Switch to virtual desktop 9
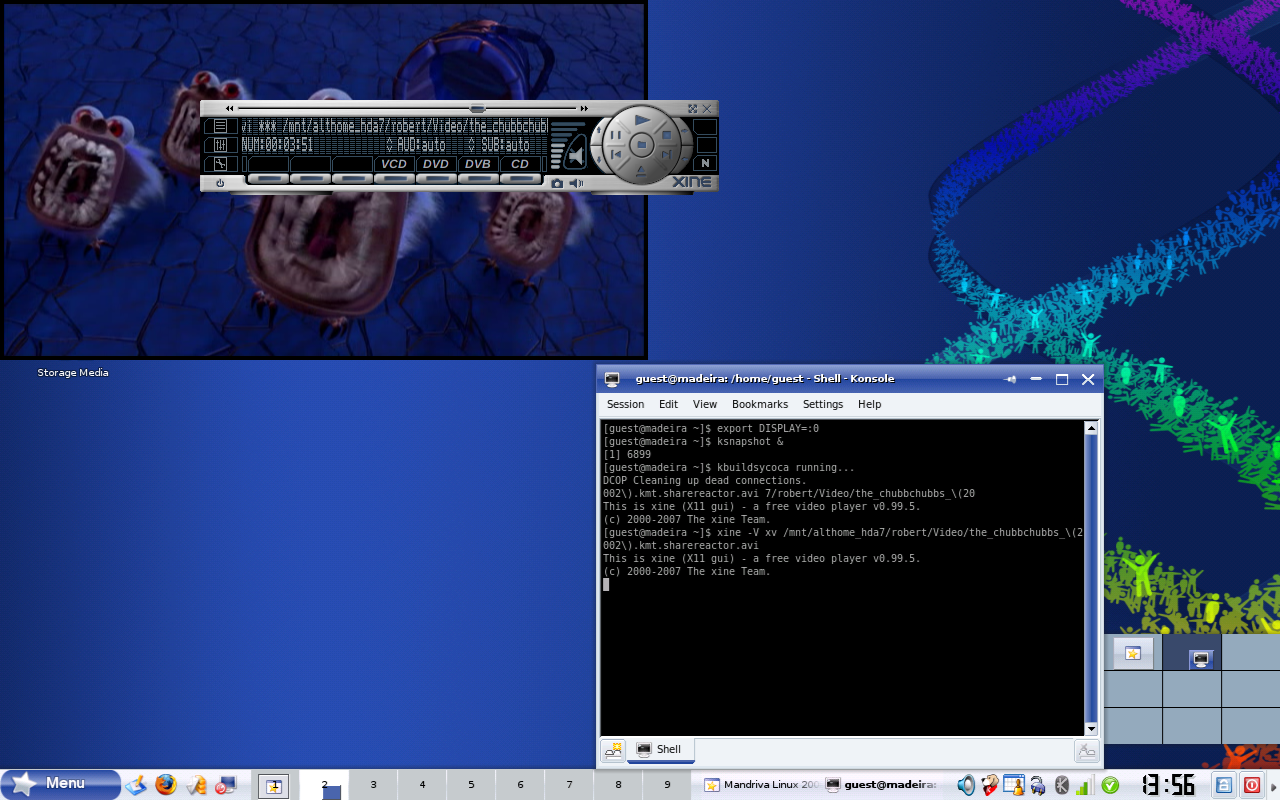 tap(667, 785)
